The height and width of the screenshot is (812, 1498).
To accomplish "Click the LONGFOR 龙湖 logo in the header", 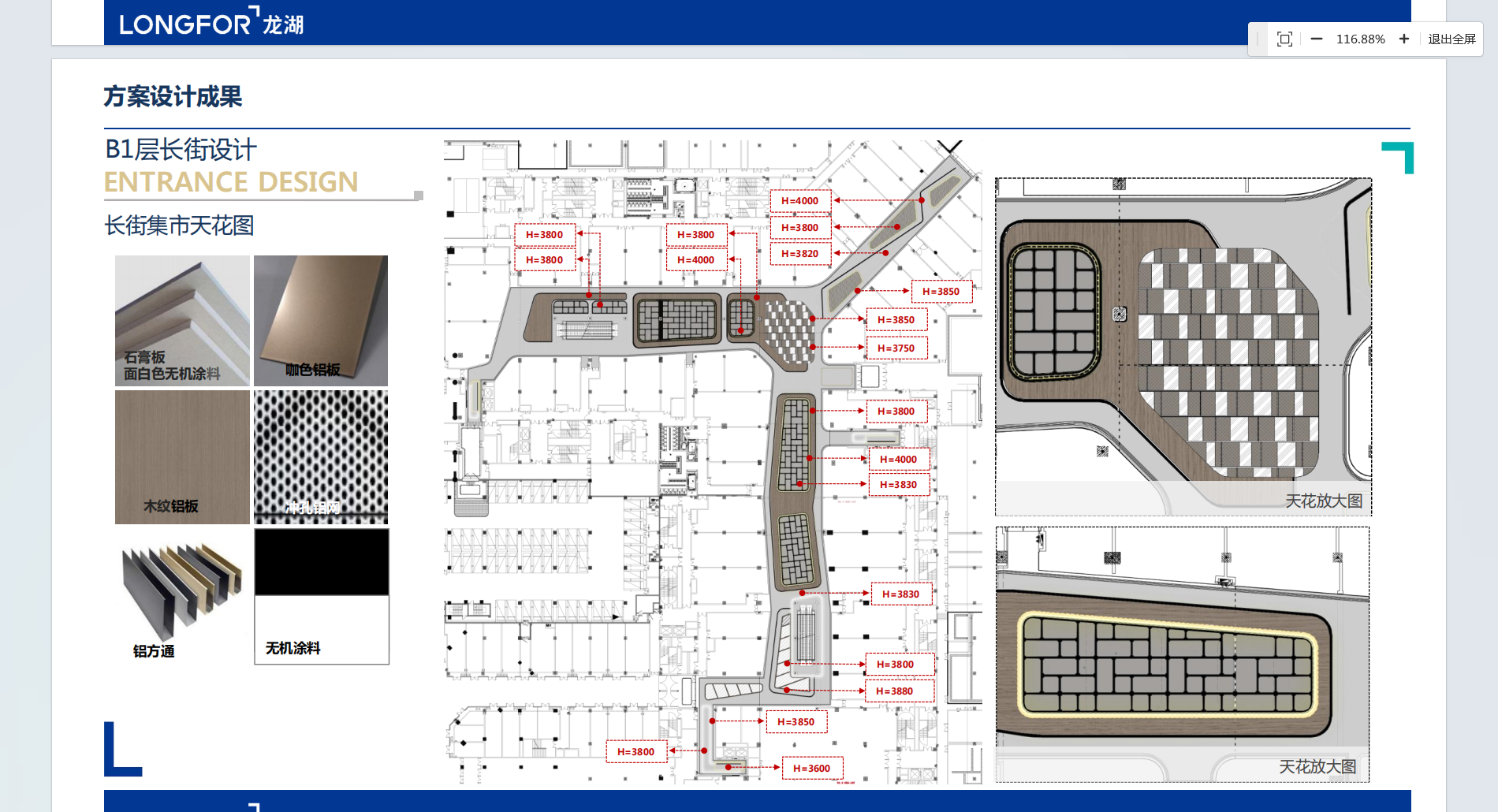I will [211, 23].
